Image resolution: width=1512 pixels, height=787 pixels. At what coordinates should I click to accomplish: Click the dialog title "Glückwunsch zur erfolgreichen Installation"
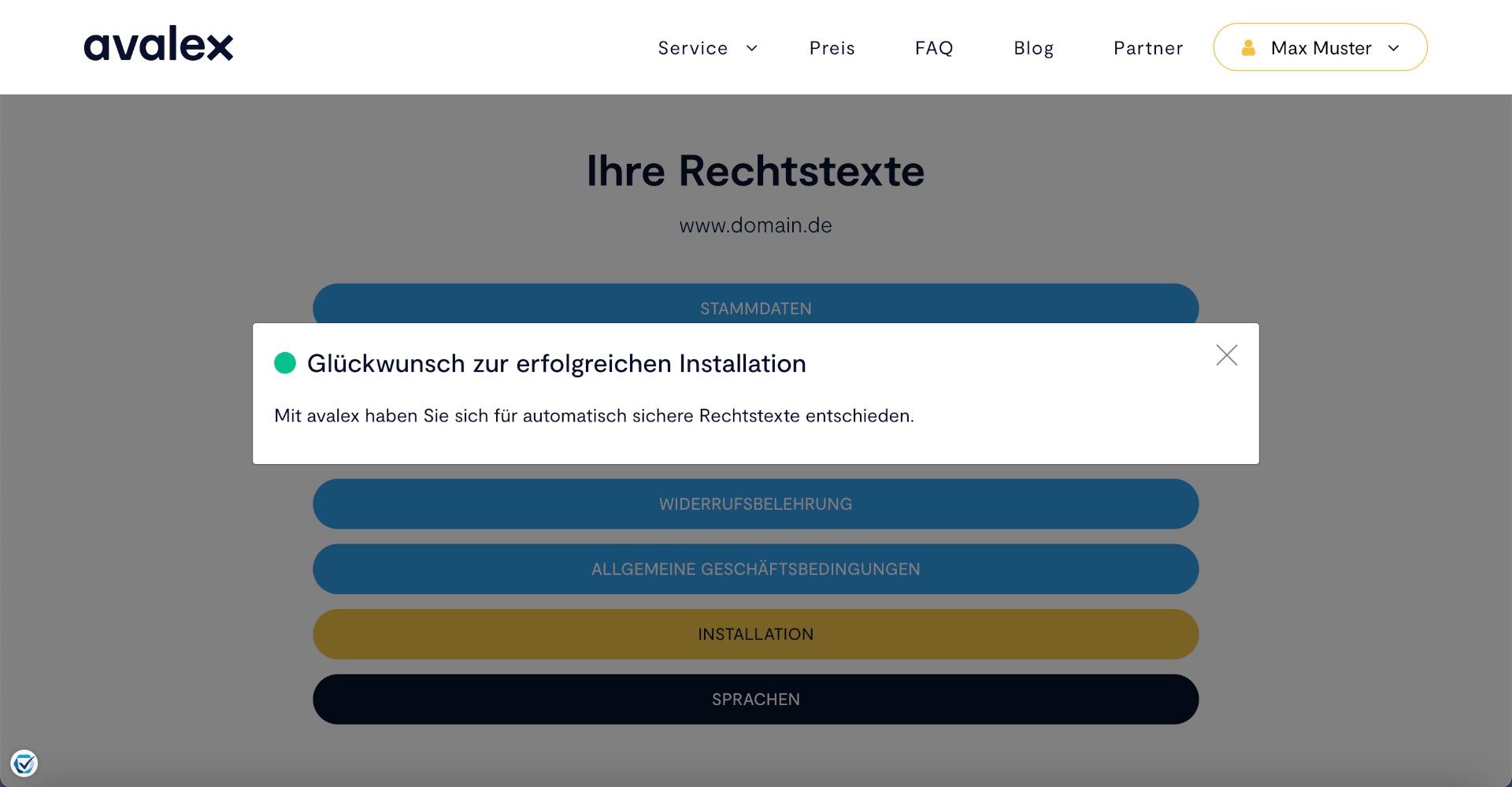pos(556,363)
